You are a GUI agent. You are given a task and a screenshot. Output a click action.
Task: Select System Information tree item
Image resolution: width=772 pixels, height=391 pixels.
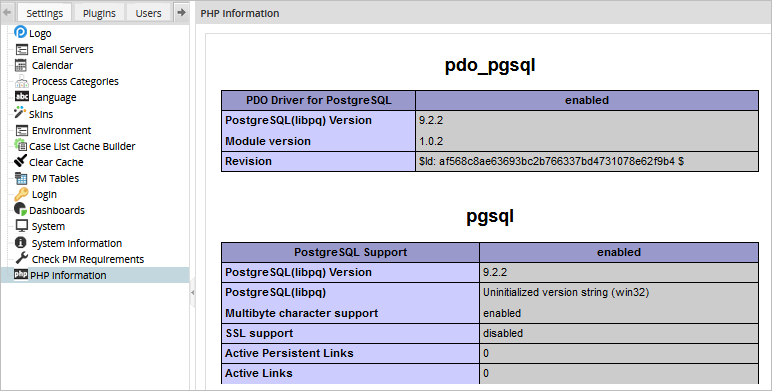coord(77,243)
